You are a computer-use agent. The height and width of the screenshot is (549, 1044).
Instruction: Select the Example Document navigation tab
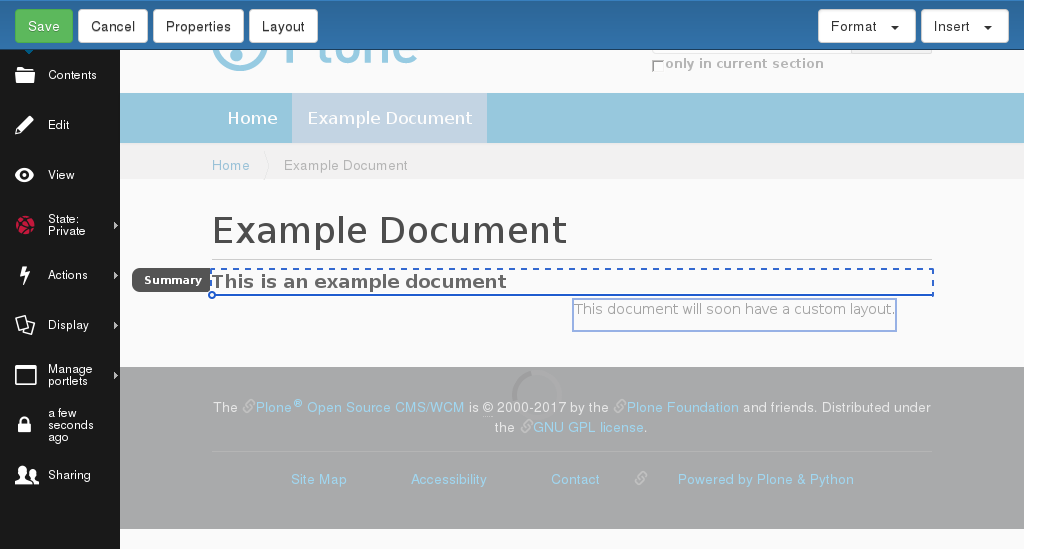pyautogui.click(x=390, y=118)
